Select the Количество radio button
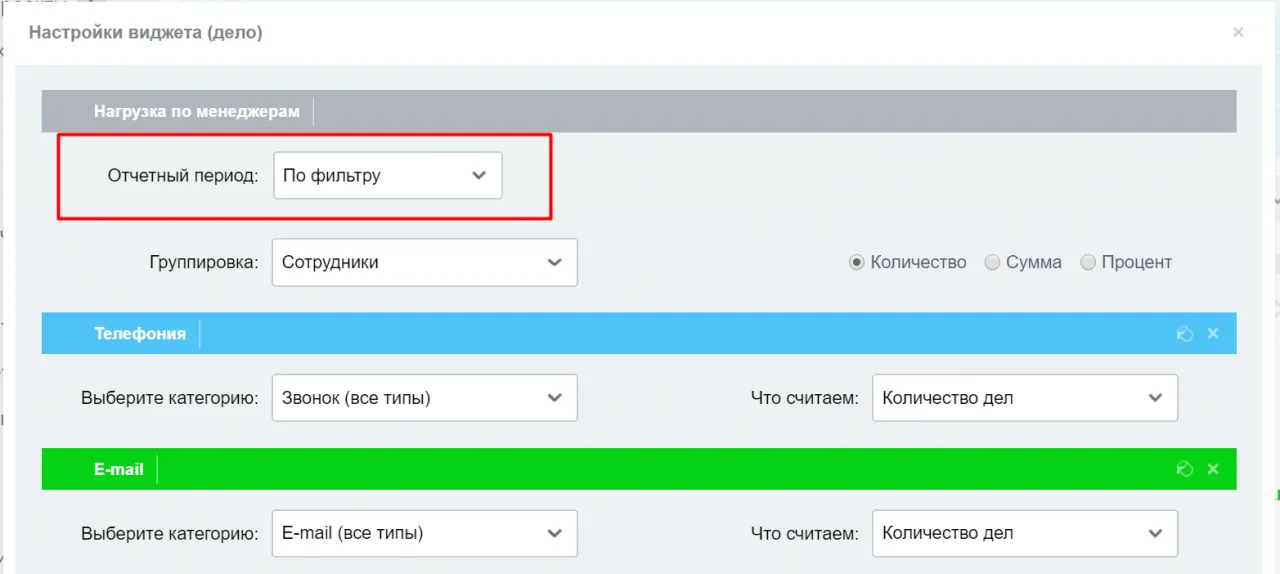The width and height of the screenshot is (1280, 574). pyautogui.click(x=856, y=262)
